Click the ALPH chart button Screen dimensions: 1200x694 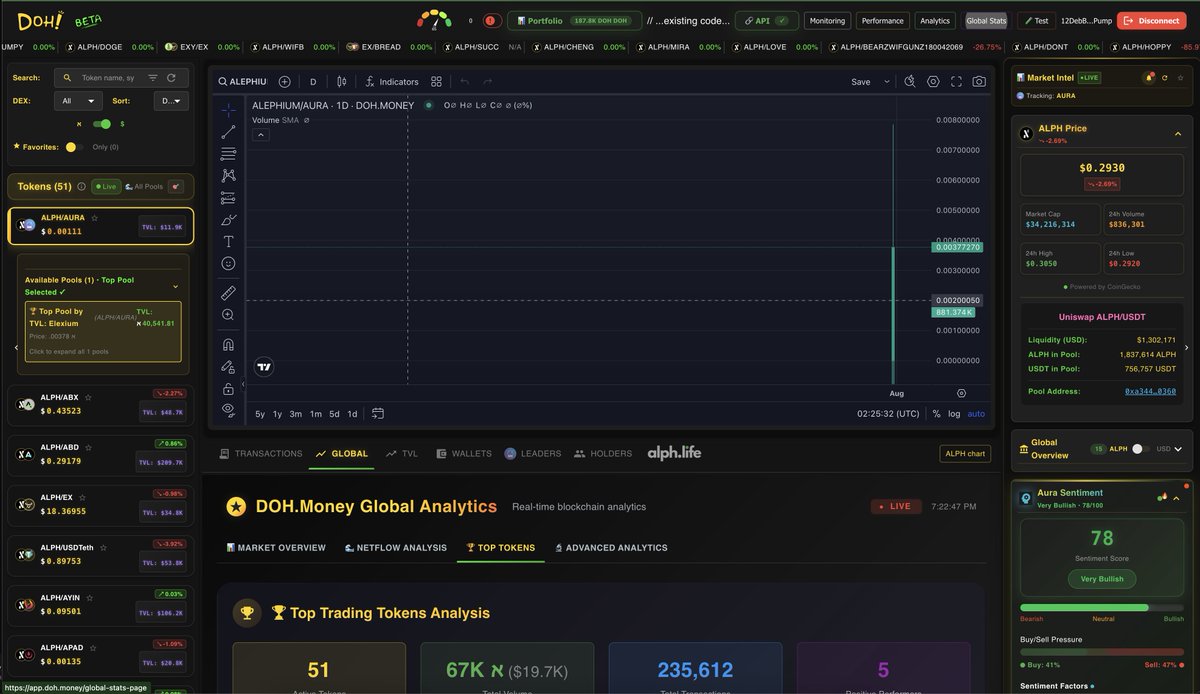965,454
